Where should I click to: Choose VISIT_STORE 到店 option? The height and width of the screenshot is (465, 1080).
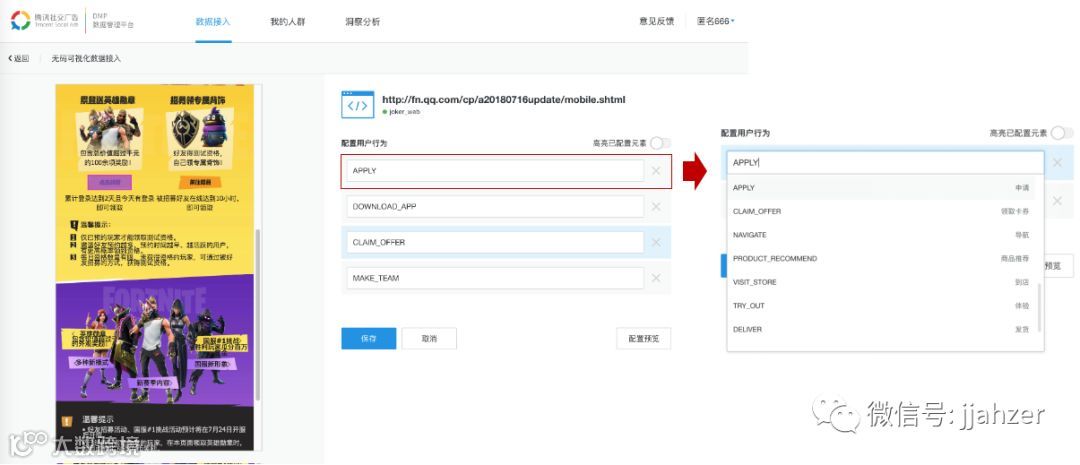pos(881,282)
